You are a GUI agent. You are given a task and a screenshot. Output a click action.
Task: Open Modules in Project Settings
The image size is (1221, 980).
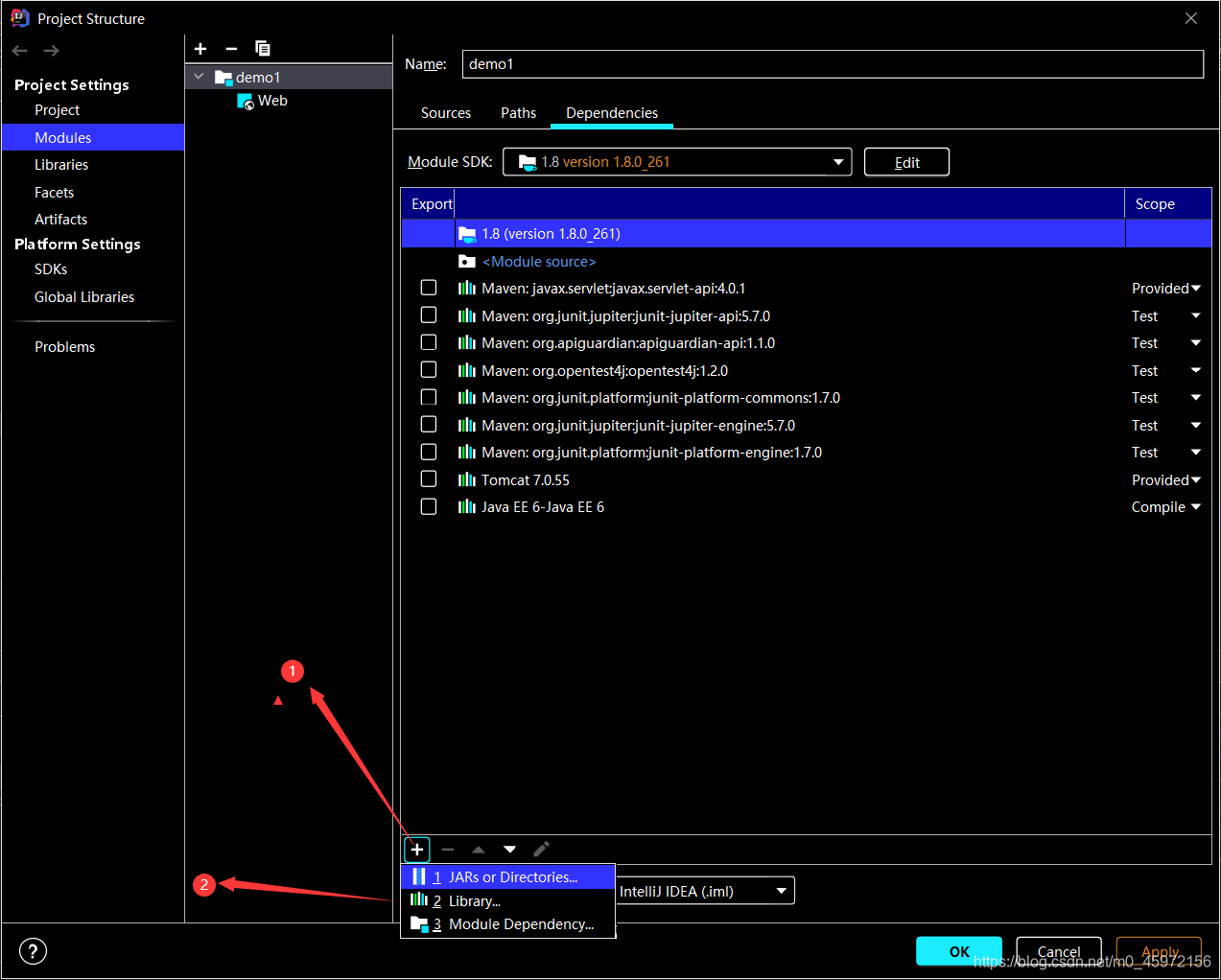click(x=93, y=138)
